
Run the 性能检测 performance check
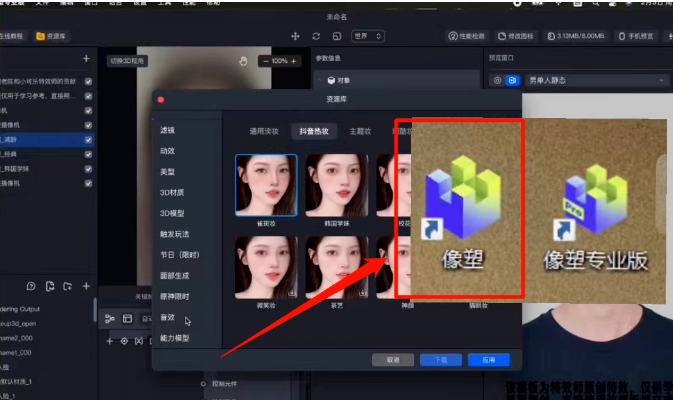click(x=466, y=36)
